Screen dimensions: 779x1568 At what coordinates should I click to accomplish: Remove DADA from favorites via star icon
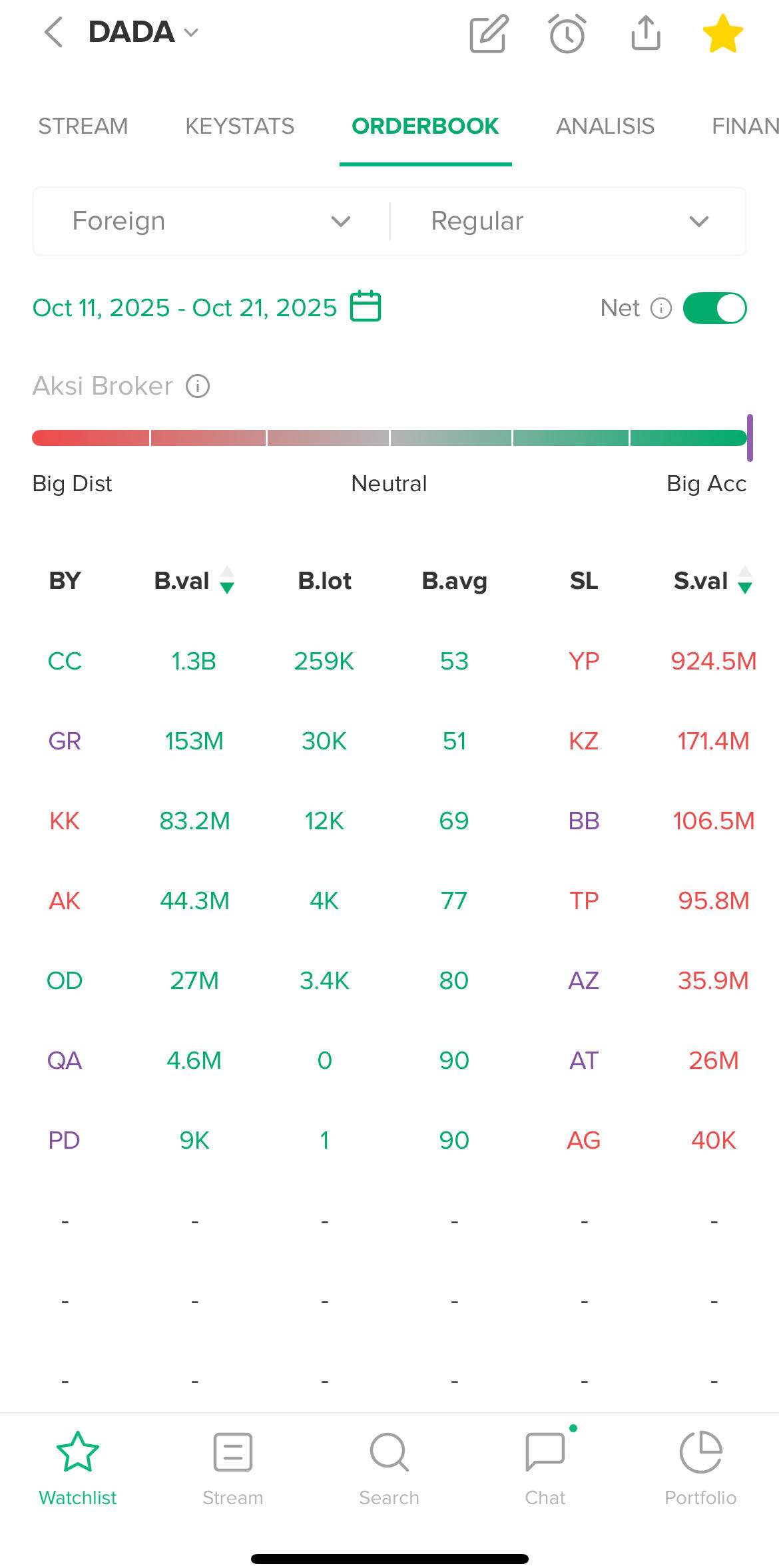pyautogui.click(x=722, y=33)
